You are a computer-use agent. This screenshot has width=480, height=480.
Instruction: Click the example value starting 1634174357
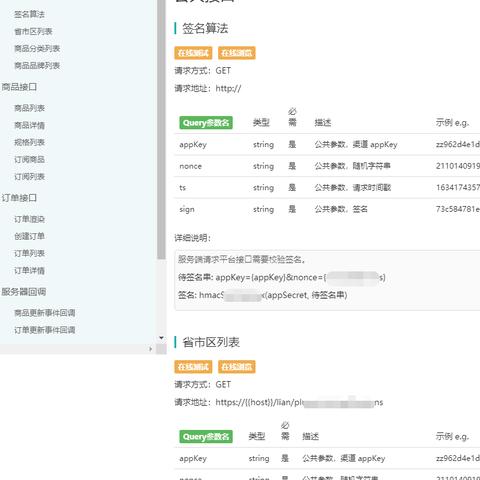(458, 188)
